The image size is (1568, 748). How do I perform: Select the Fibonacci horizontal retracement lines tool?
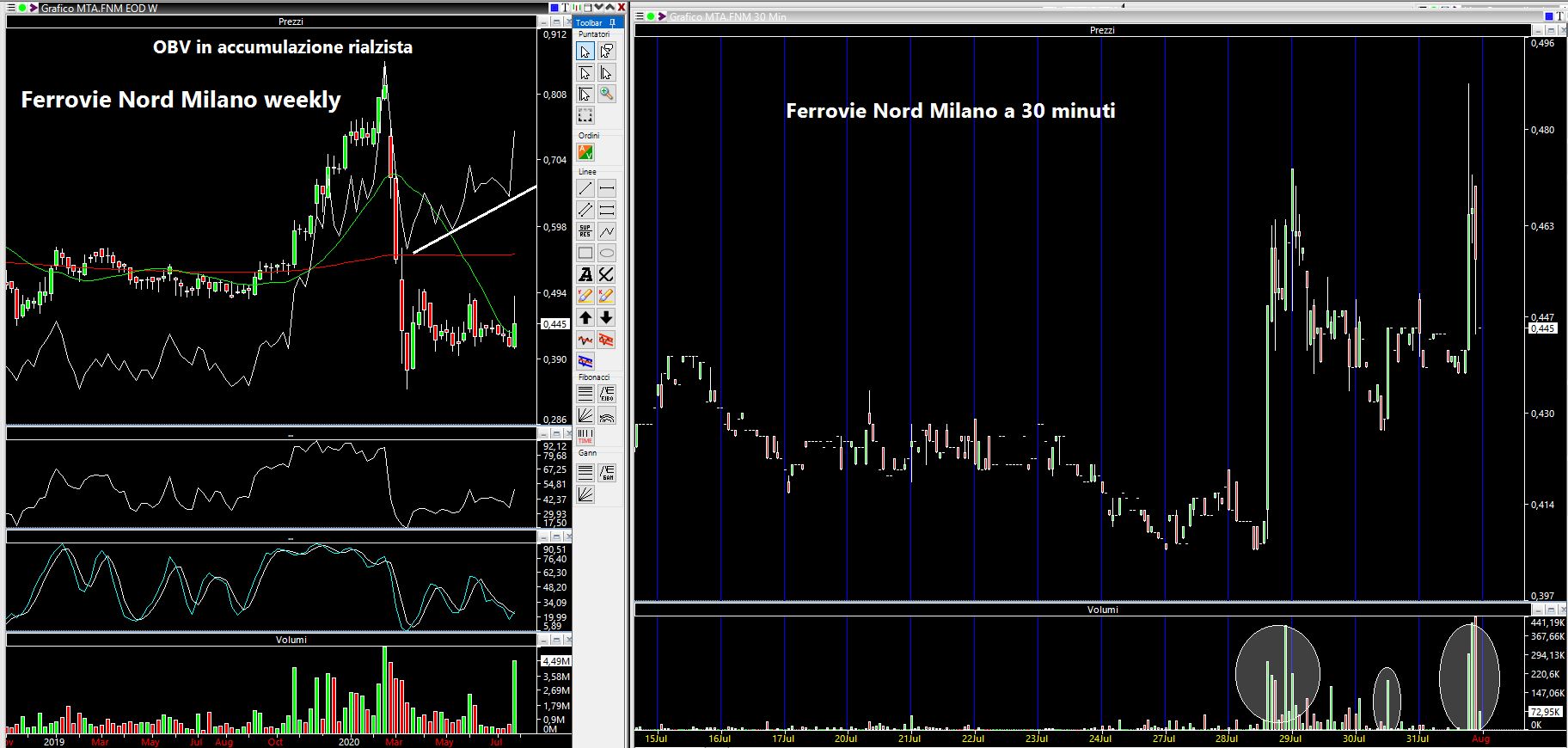coord(585,394)
